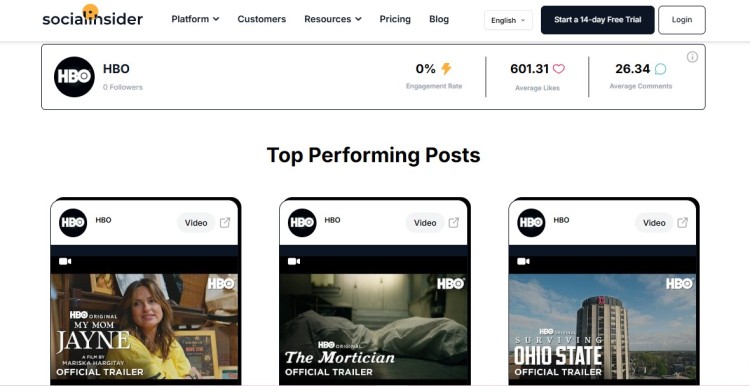Click the 0 Followers text

[x=122, y=87]
